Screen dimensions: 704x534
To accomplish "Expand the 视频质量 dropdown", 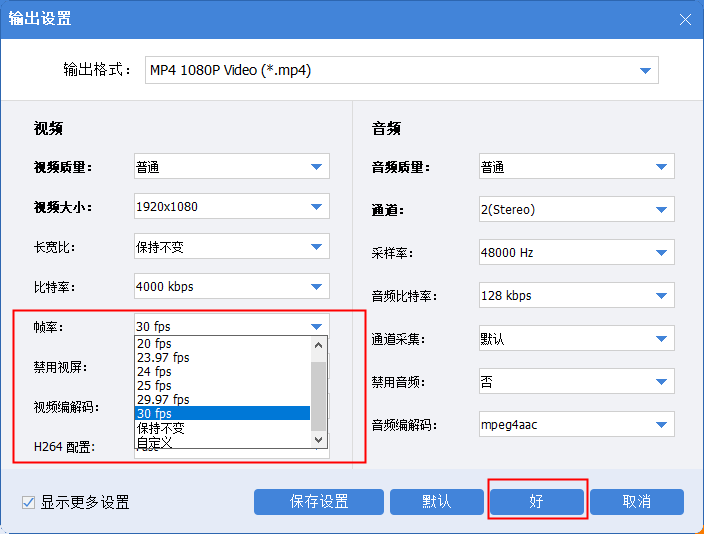I will tap(231, 167).
